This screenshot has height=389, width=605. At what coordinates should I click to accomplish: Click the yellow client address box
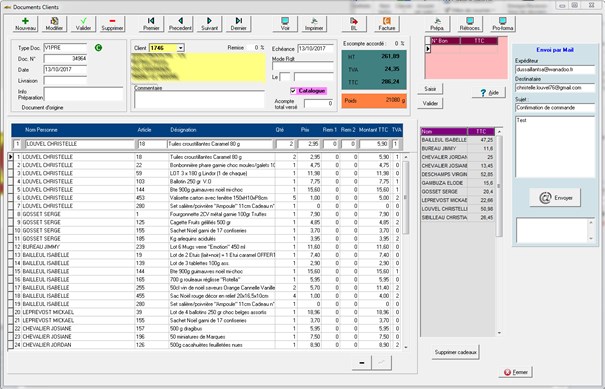click(198, 68)
